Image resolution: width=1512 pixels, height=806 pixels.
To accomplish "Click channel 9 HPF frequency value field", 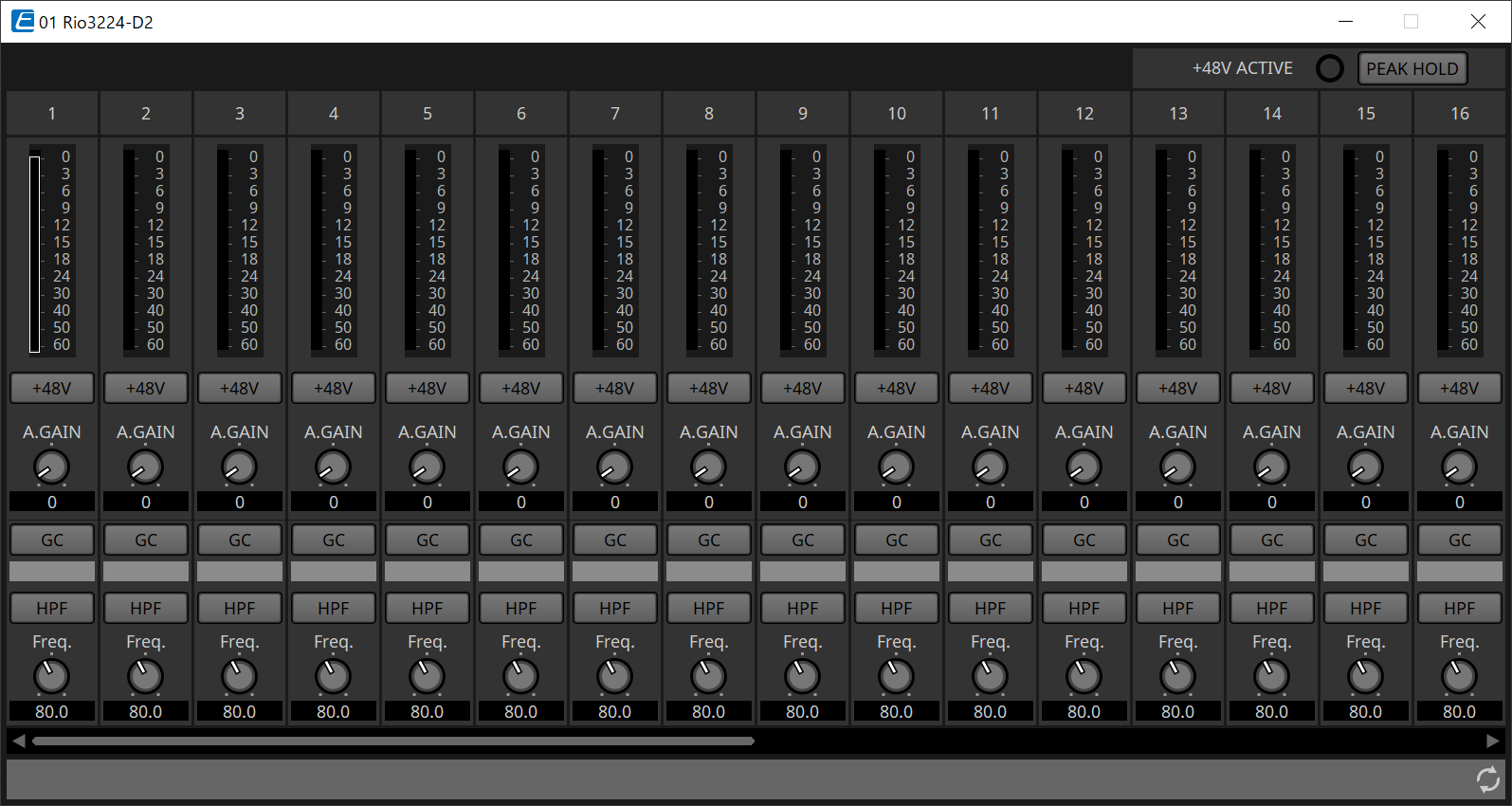I will [803, 712].
